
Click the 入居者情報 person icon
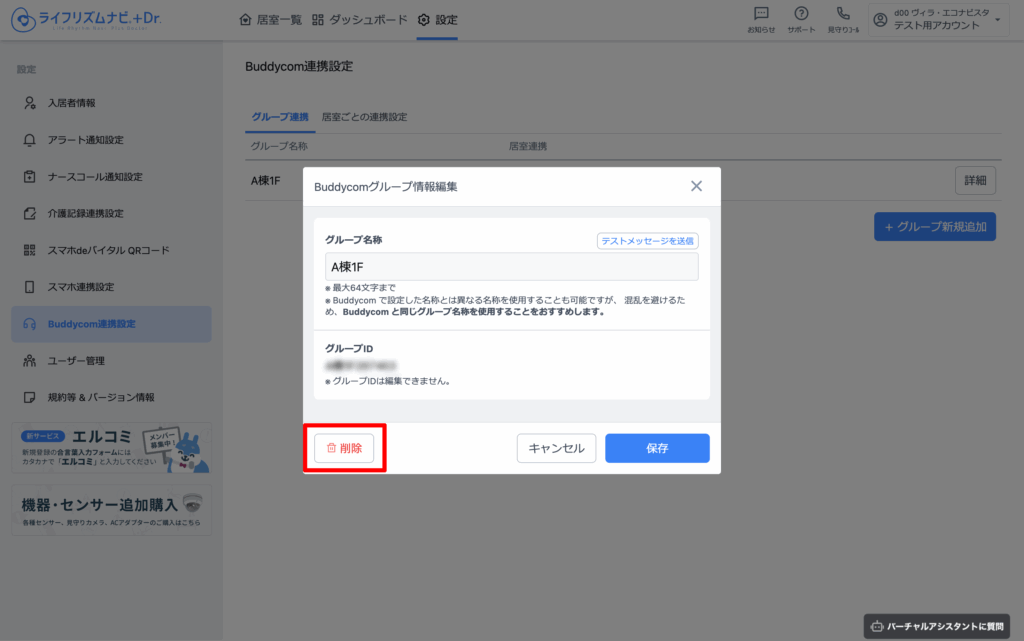pyautogui.click(x=29, y=103)
